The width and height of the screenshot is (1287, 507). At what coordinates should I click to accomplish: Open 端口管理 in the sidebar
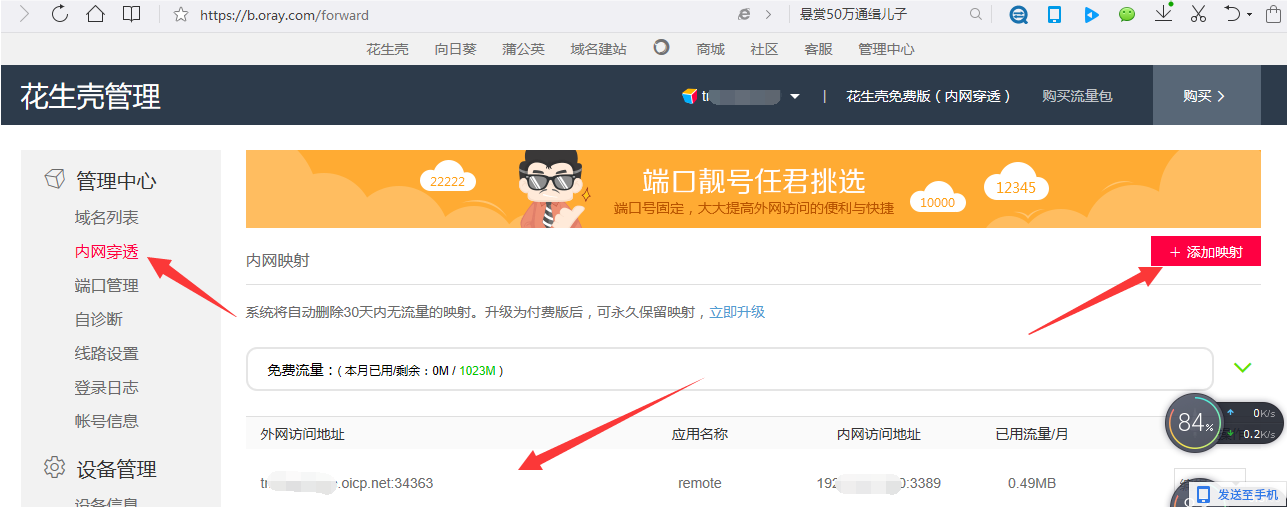tap(107, 286)
